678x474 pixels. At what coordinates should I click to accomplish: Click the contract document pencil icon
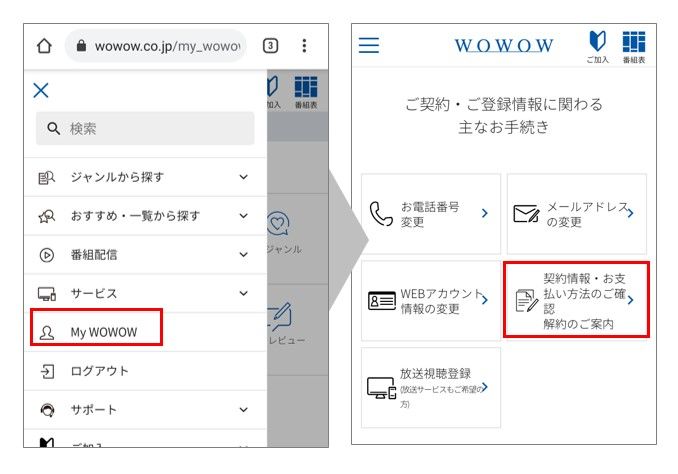click(527, 301)
